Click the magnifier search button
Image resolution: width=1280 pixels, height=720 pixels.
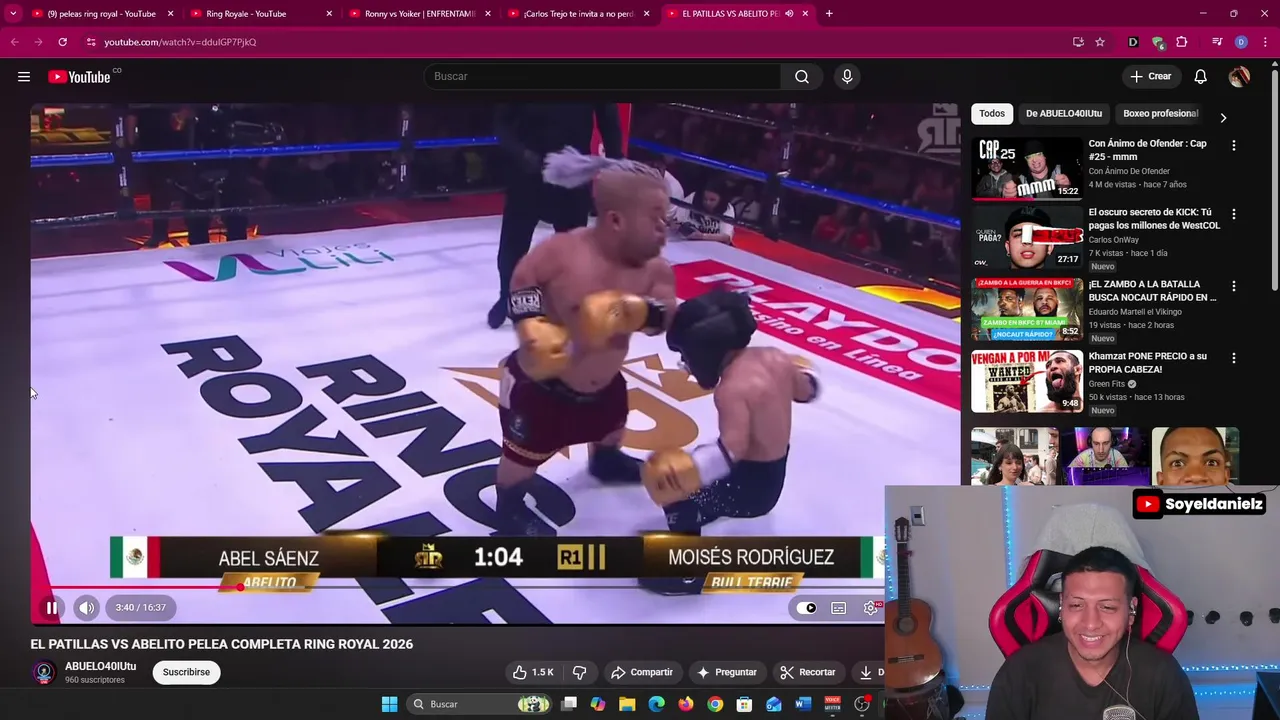(802, 77)
